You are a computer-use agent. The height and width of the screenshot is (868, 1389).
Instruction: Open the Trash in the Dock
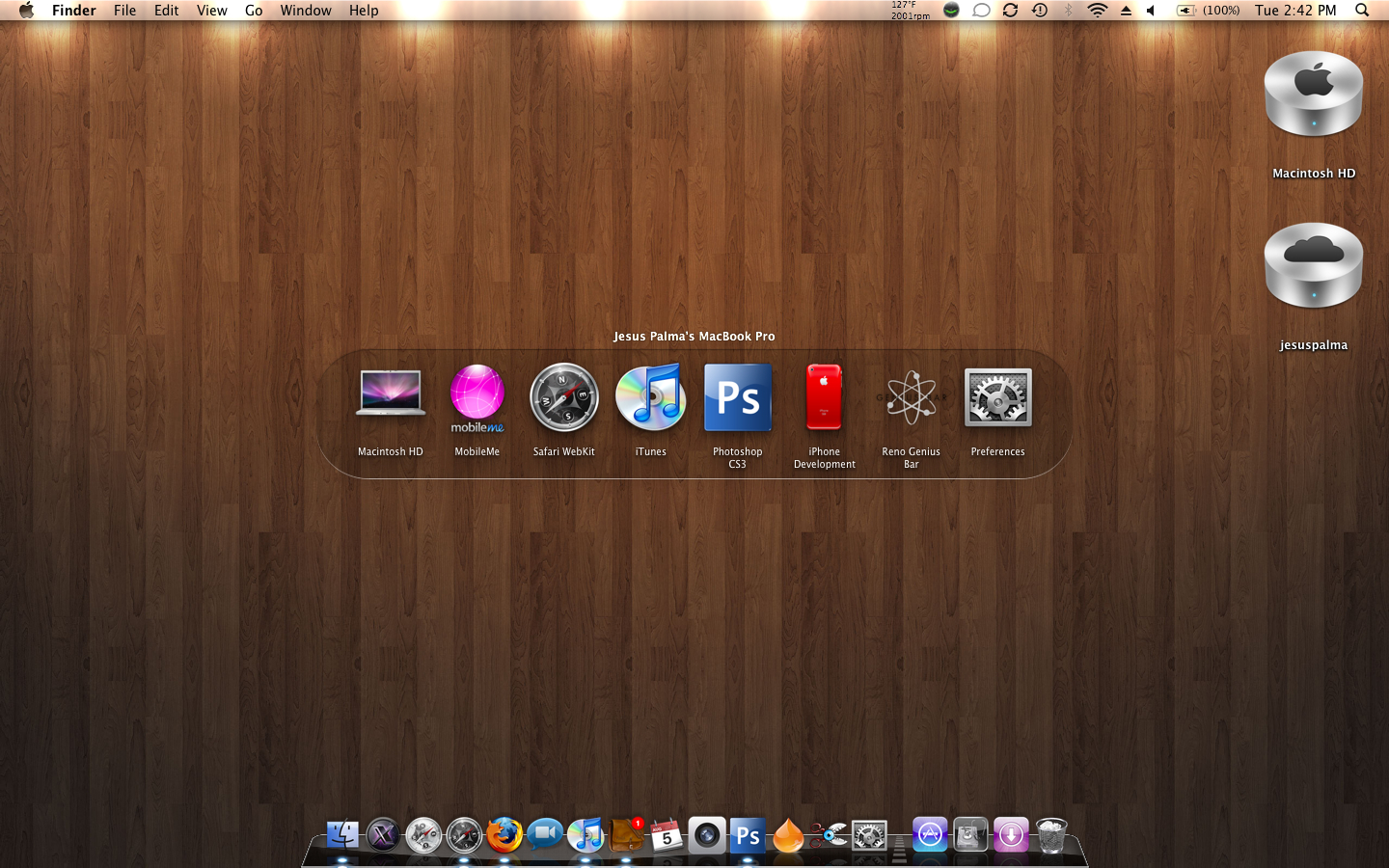point(1051,835)
